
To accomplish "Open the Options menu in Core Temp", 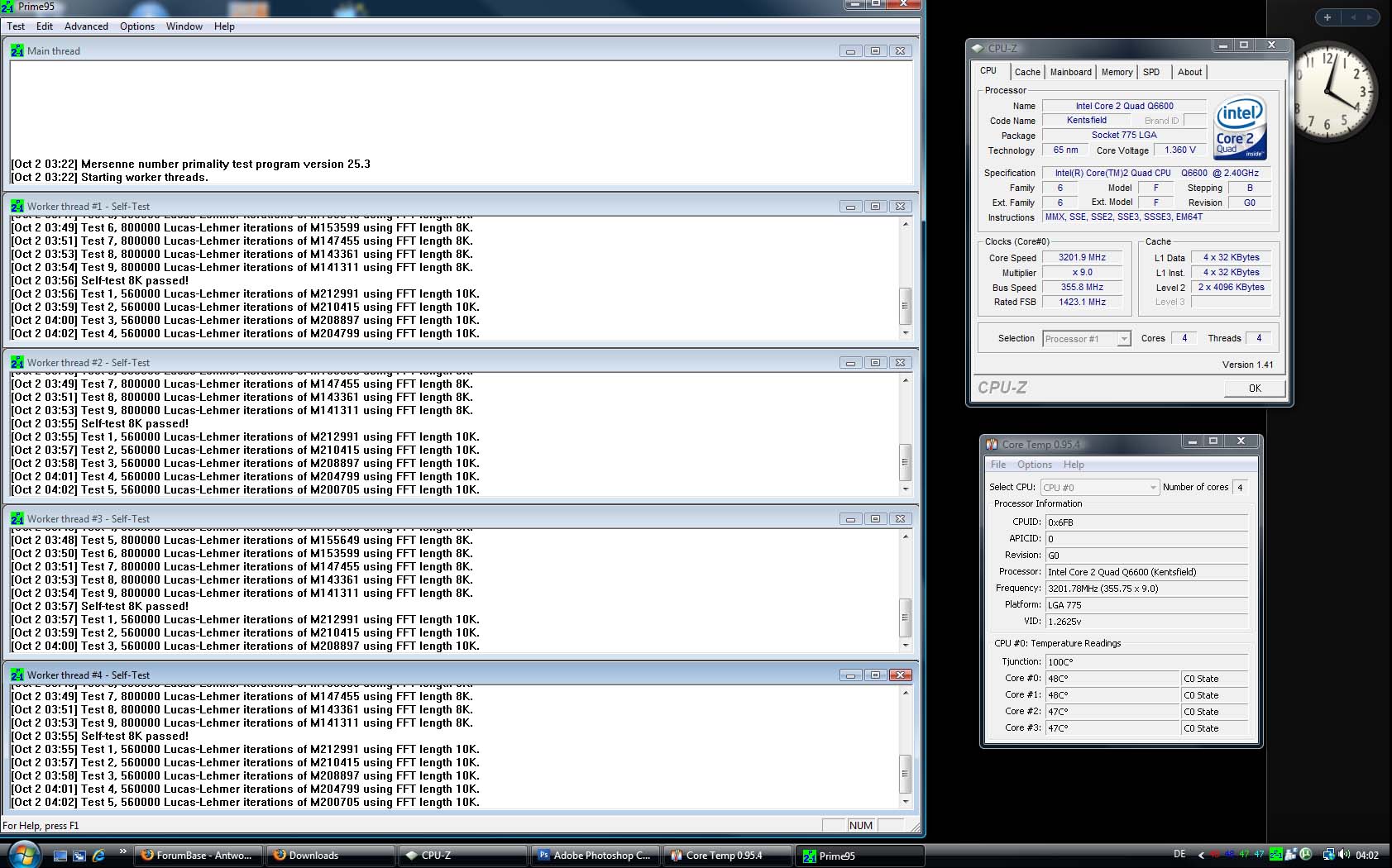I will (x=1035, y=465).
